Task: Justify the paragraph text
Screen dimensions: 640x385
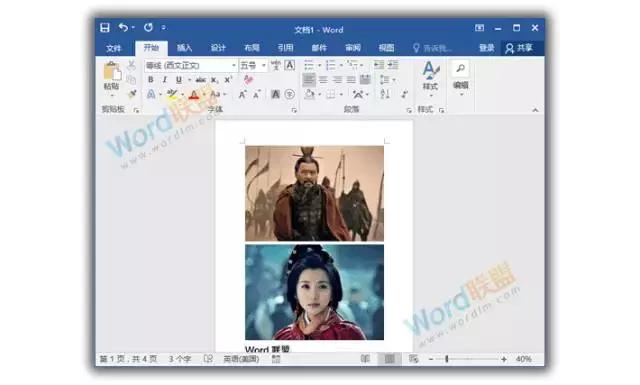Action: click(x=351, y=80)
